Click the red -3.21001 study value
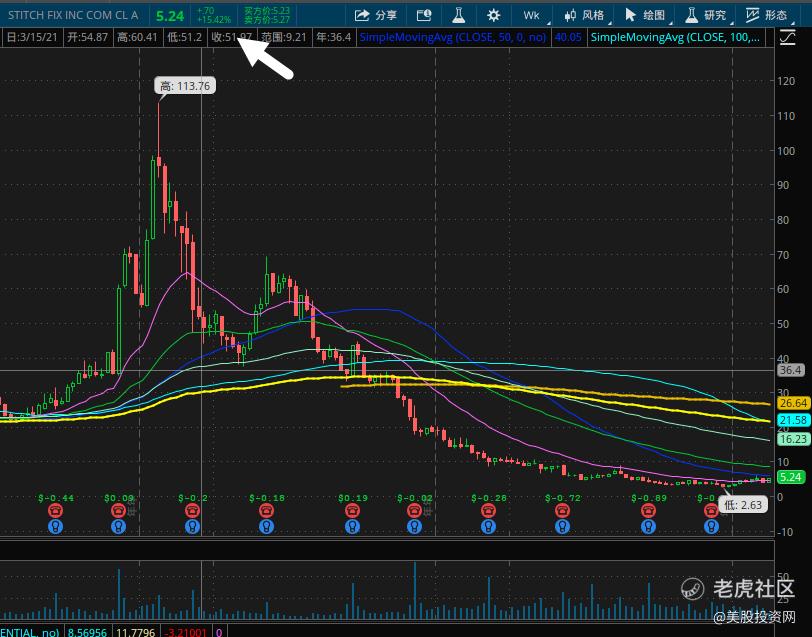Viewport: 812px width, 637px height. coord(186,632)
